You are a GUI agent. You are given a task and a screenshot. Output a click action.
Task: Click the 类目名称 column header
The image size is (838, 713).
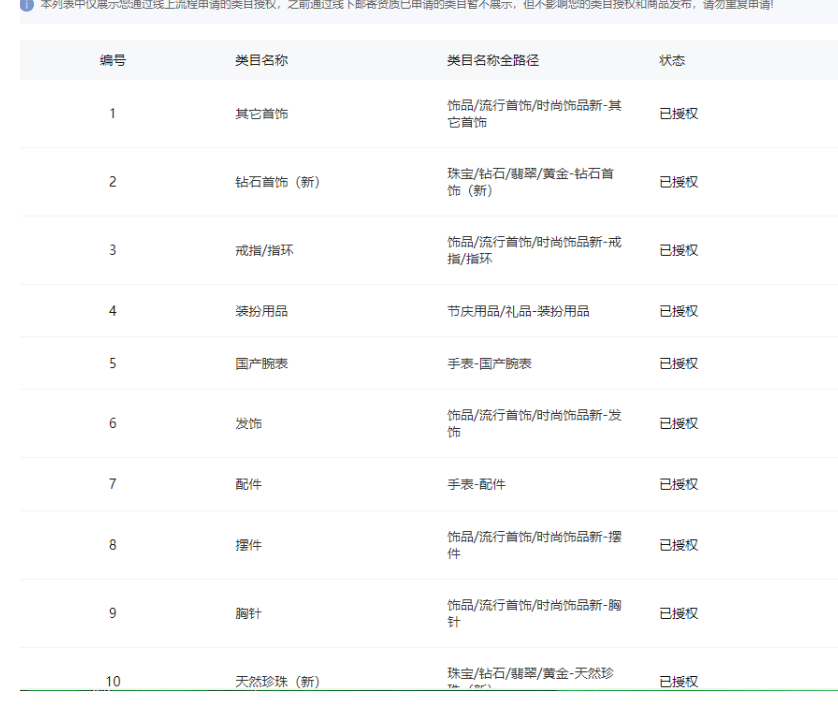click(262, 61)
